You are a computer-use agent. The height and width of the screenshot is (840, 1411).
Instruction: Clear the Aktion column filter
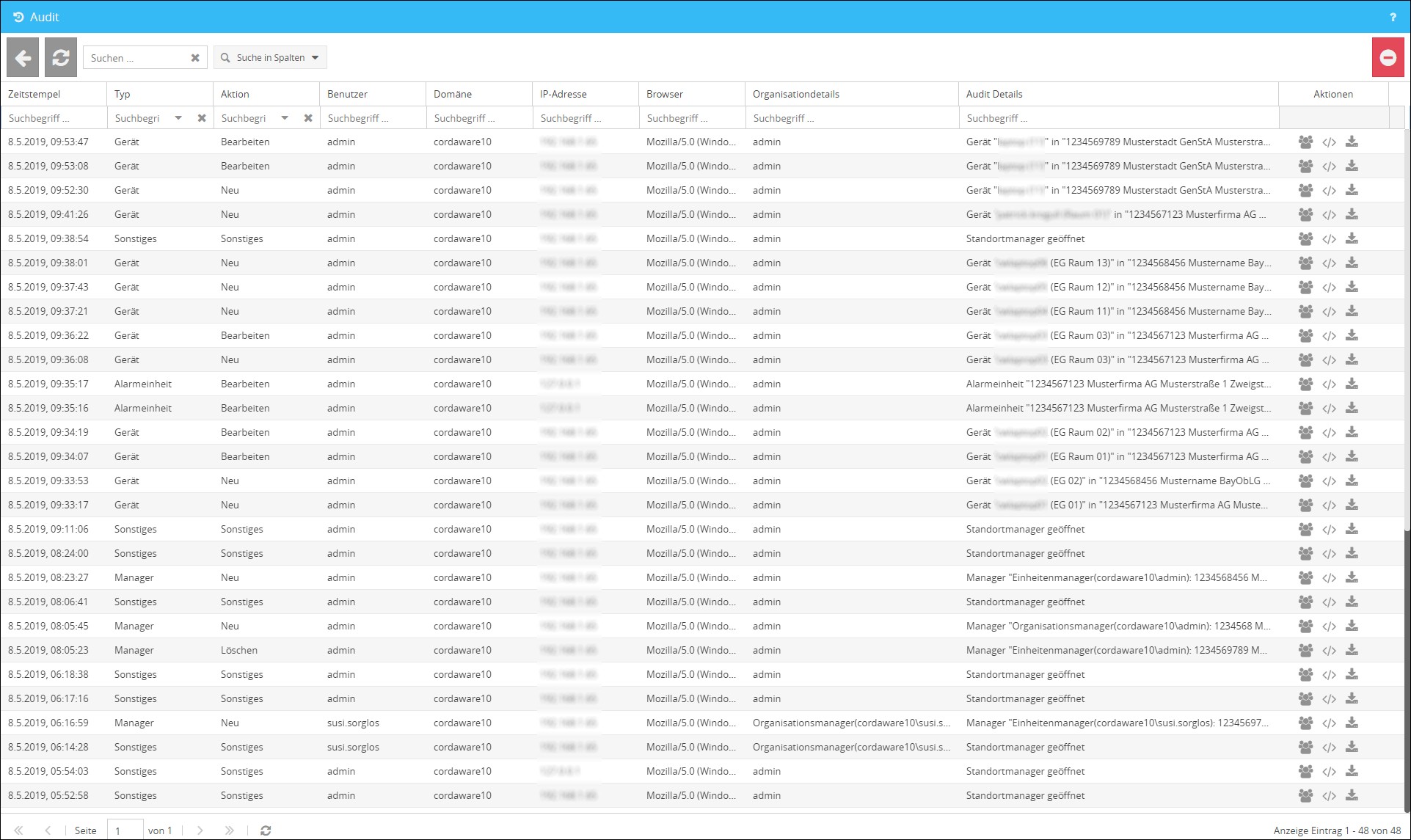point(308,118)
